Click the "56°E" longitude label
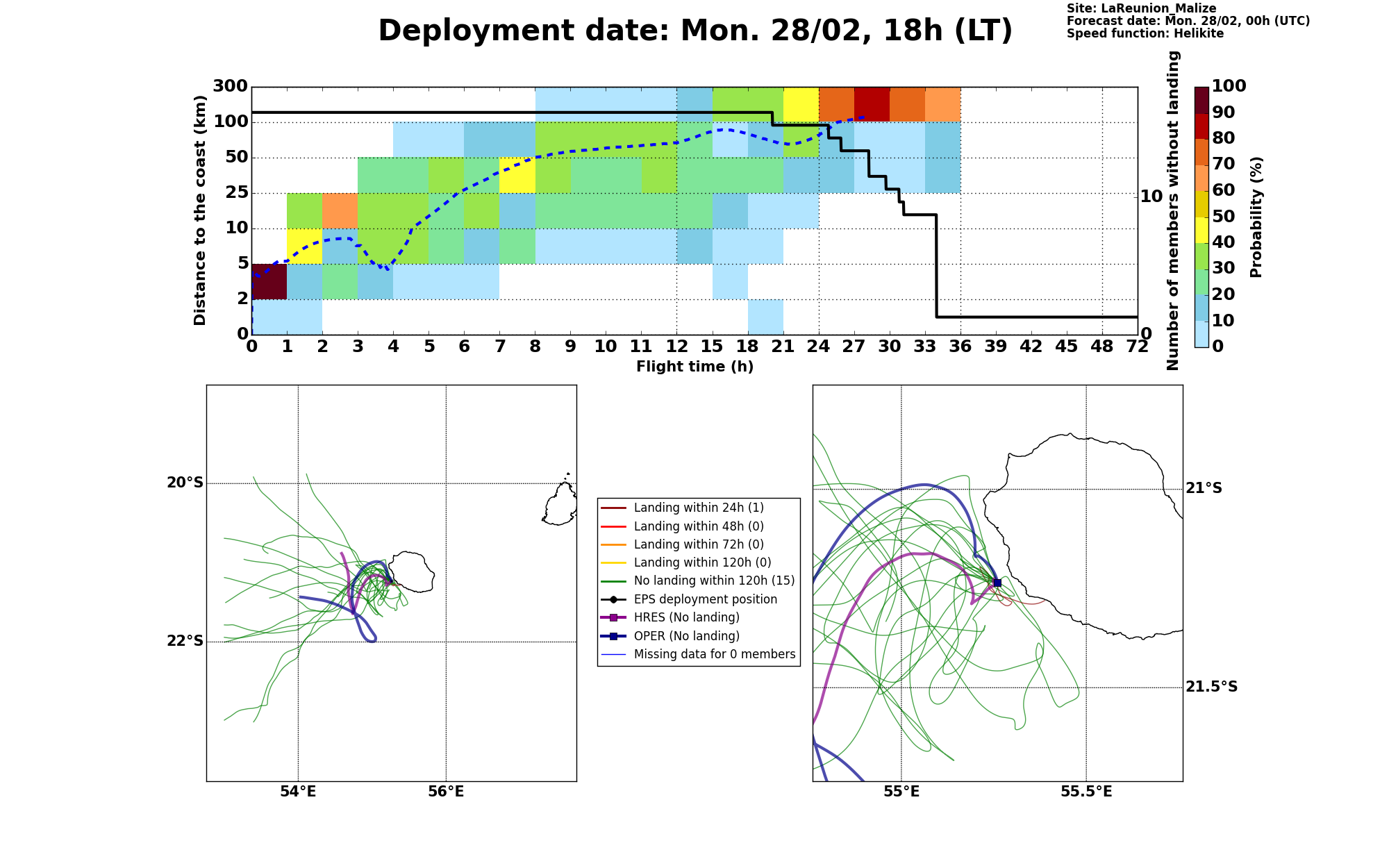Image resolution: width=1389 pixels, height=868 pixels. click(x=446, y=792)
